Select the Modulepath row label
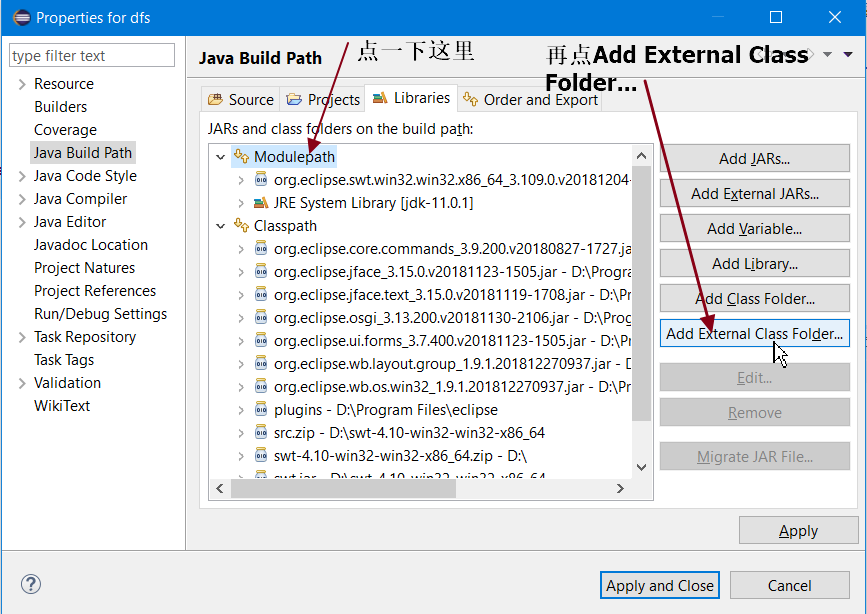The width and height of the screenshot is (867, 614). pyautogui.click(x=294, y=157)
